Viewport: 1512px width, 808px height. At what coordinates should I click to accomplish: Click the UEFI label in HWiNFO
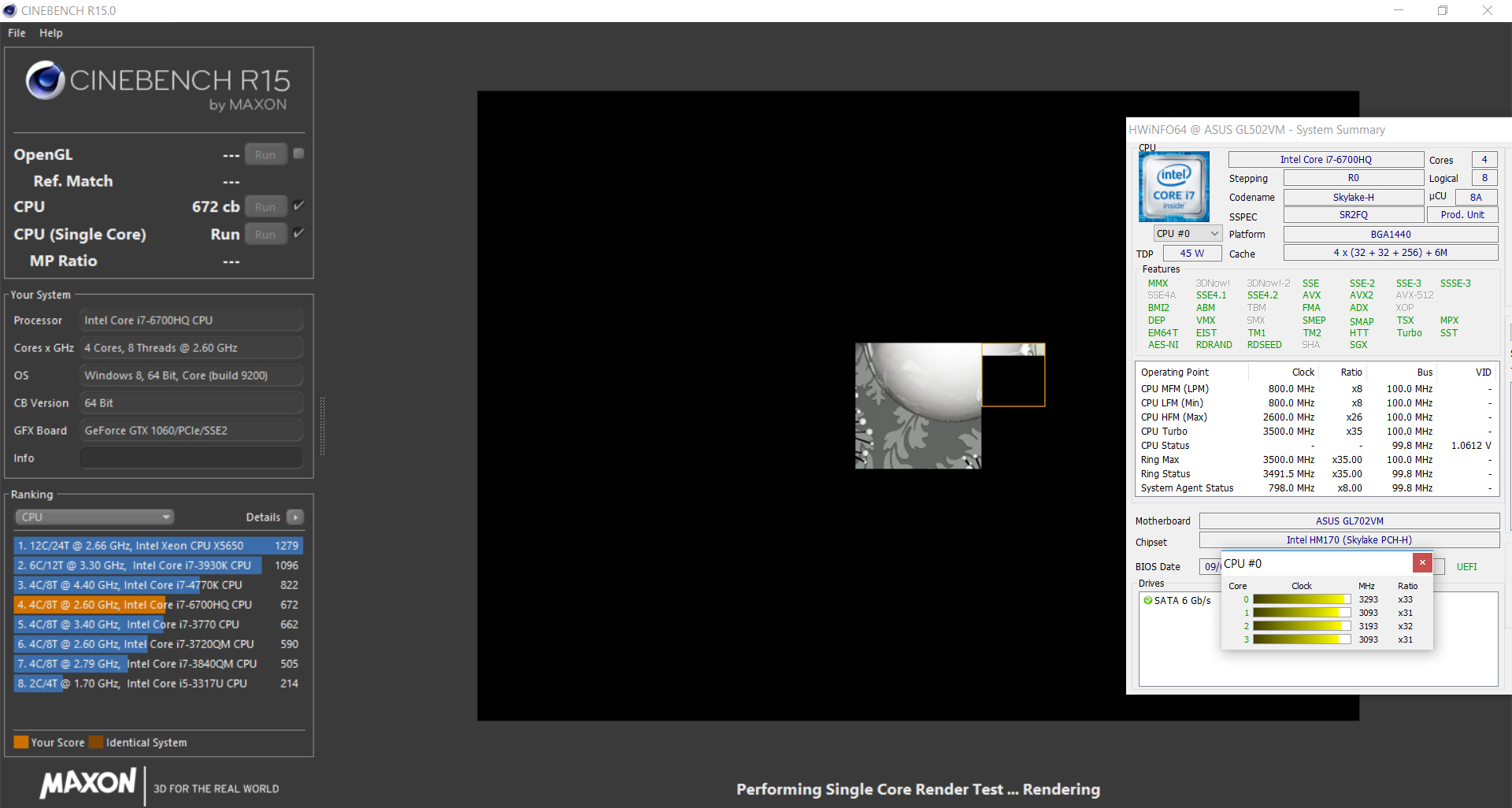(1466, 567)
